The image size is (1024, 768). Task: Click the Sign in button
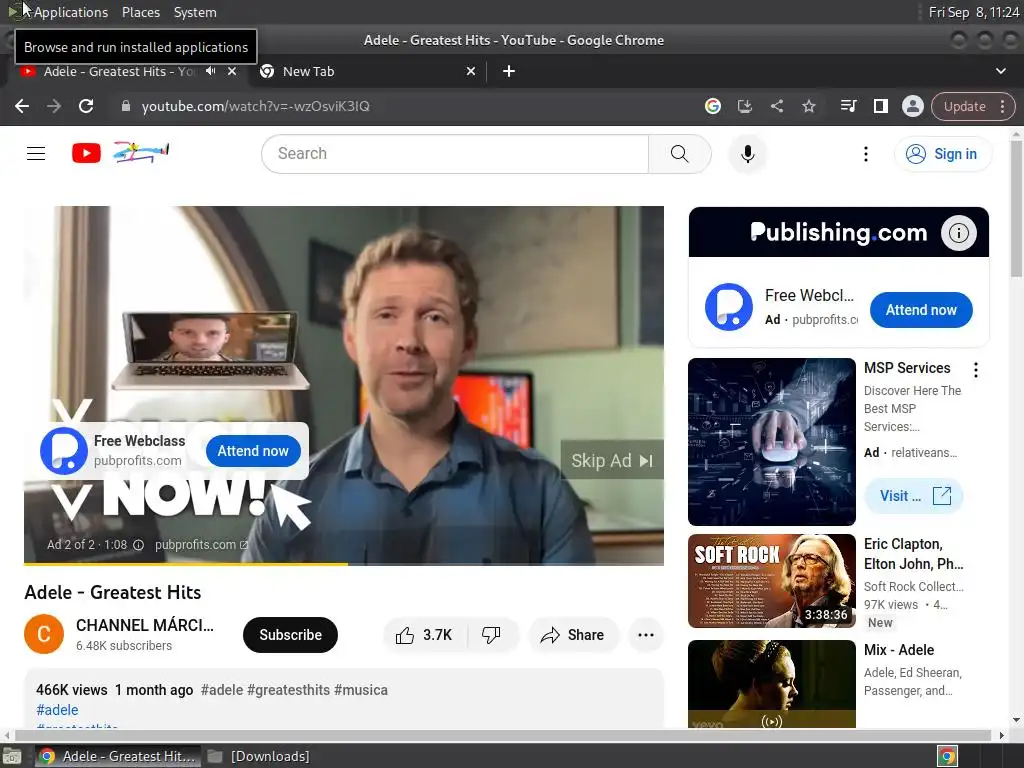pos(942,153)
